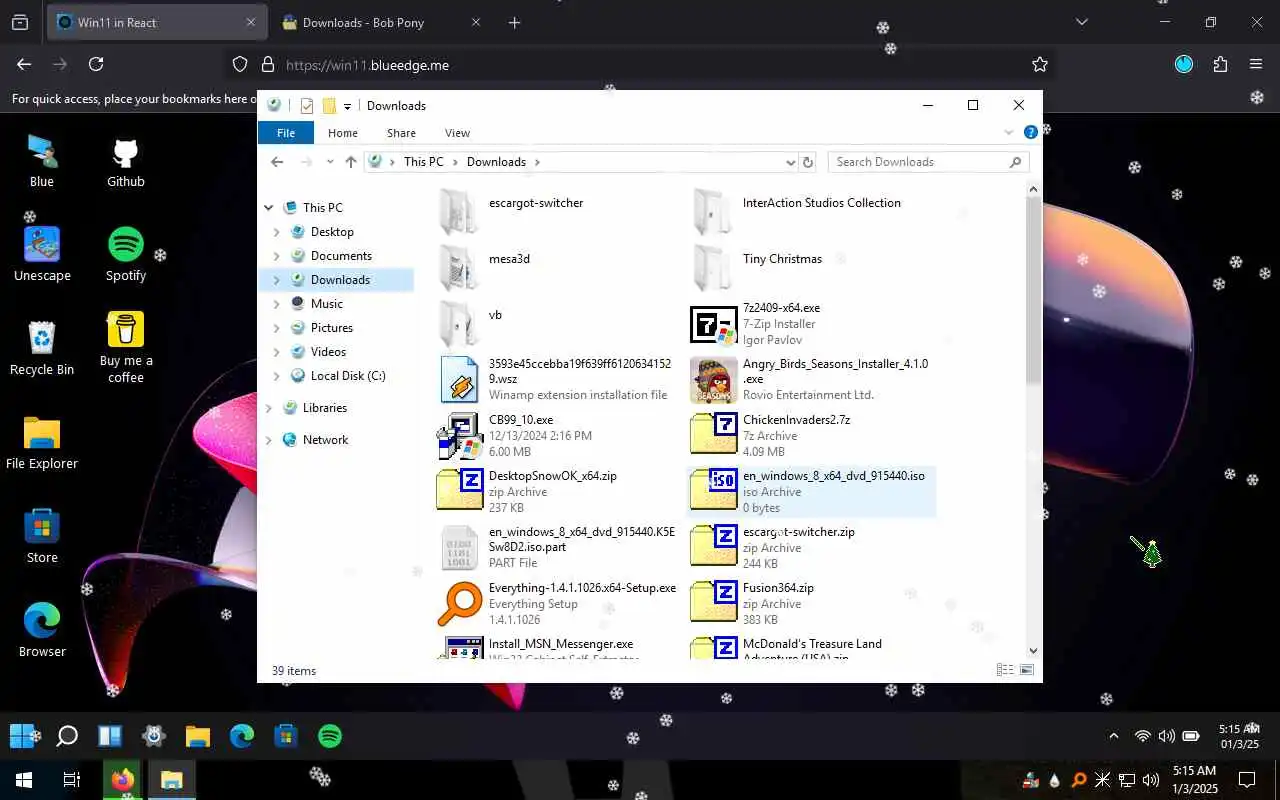Go up one folder level
The image size is (1280, 800).
350,162
